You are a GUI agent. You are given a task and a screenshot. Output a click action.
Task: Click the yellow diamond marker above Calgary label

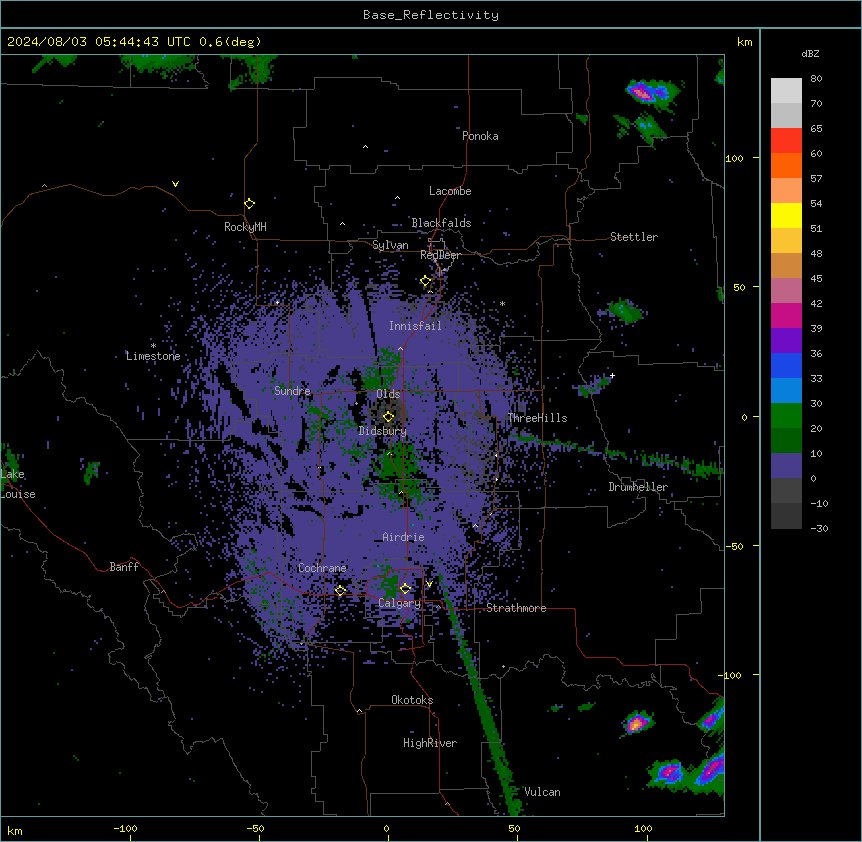tap(405, 589)
